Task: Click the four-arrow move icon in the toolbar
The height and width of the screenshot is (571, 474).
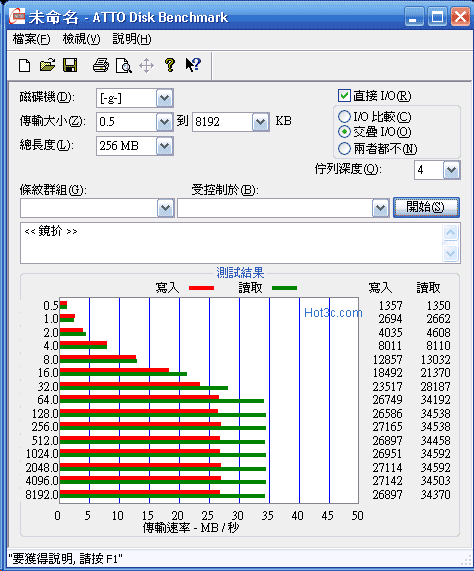Action: pos(146,66)
